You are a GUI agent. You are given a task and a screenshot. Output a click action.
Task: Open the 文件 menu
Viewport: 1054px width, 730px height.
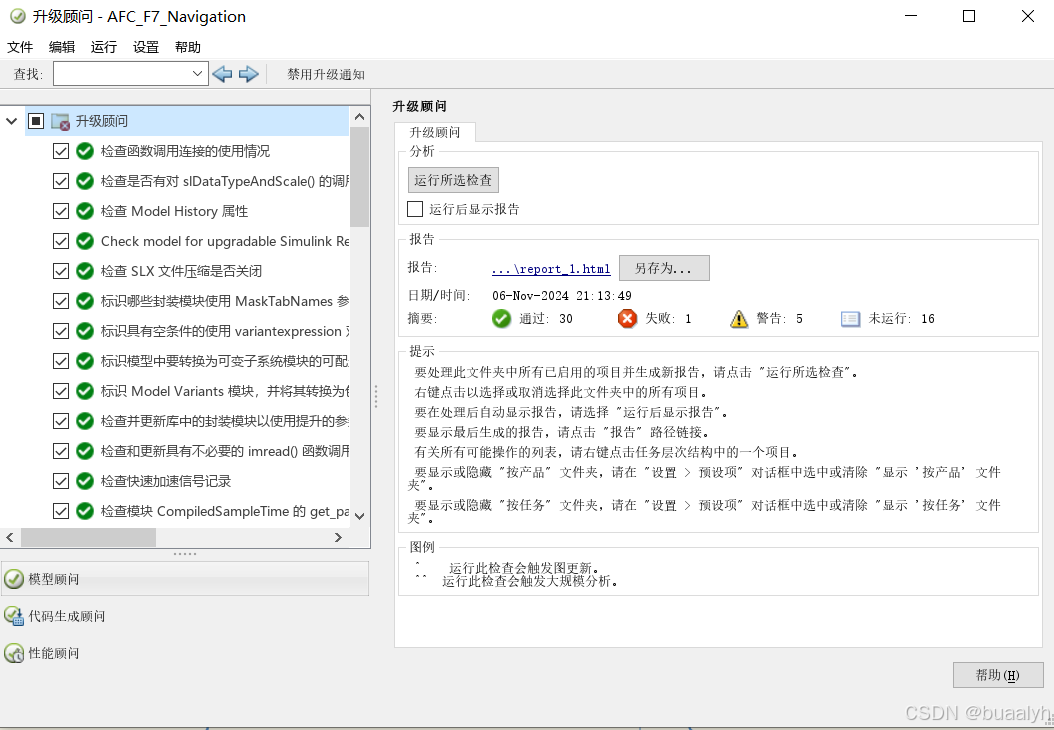(19, 47)
